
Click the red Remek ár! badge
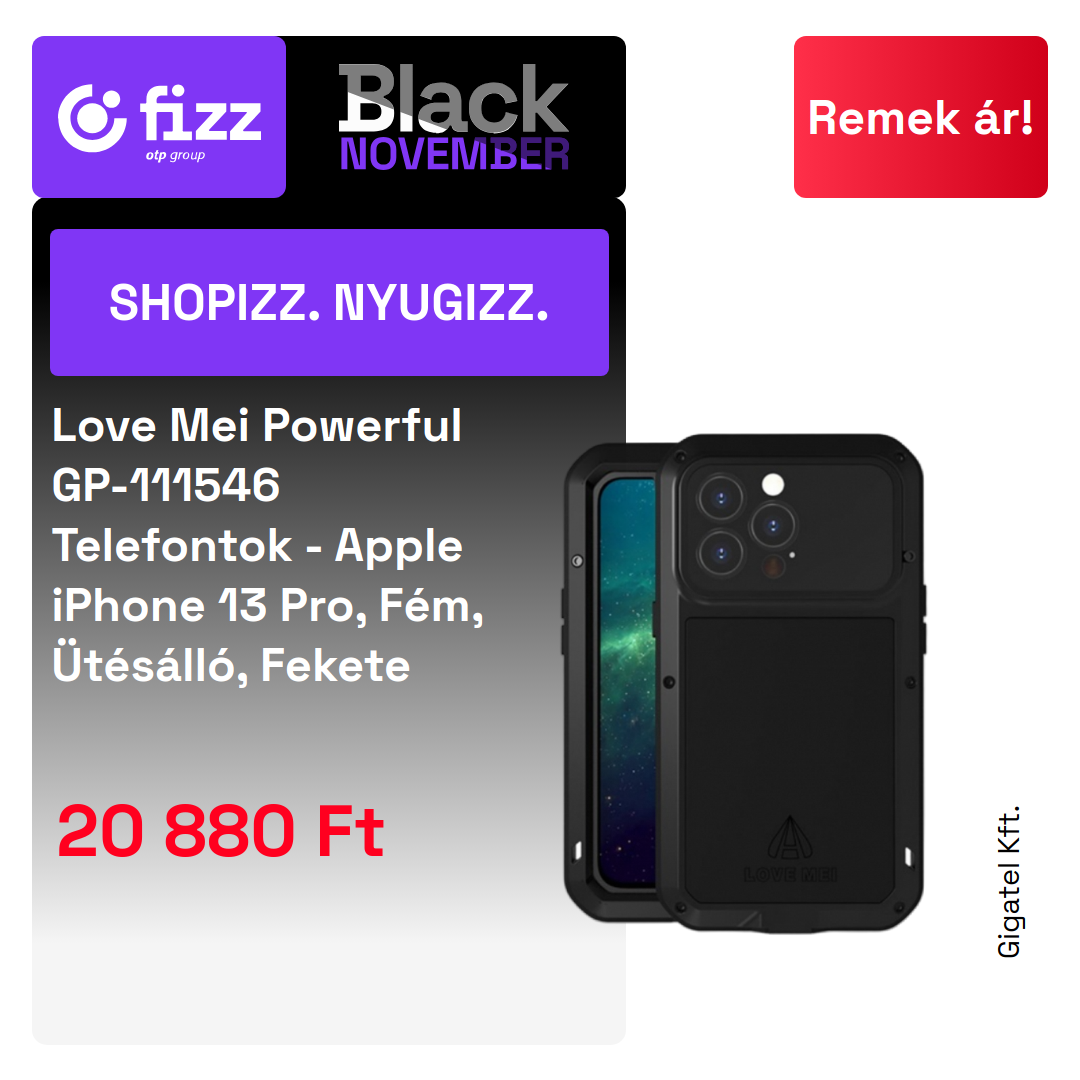(x=920, y=117)
